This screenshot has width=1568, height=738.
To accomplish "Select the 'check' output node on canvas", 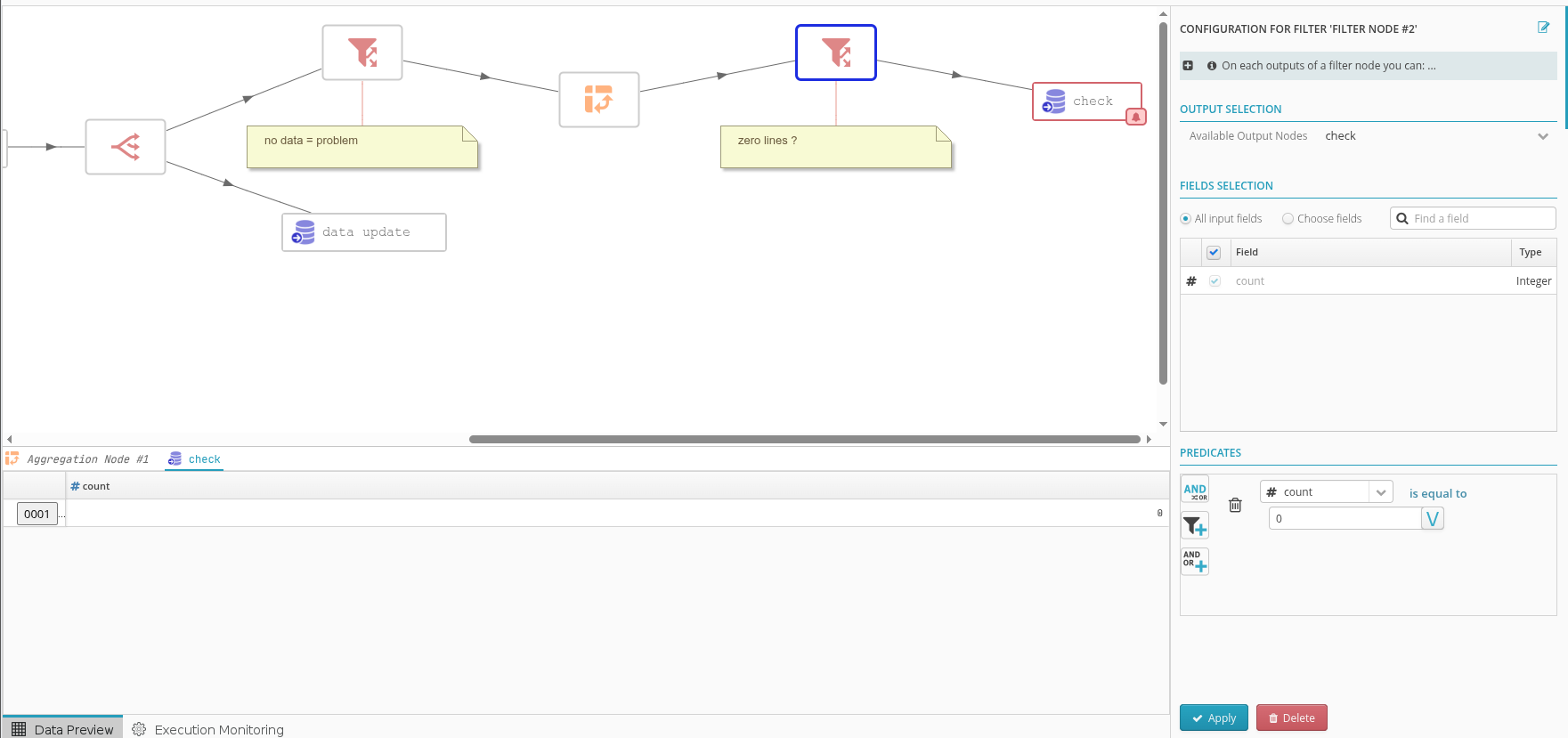I will [x=1087, y=101].
